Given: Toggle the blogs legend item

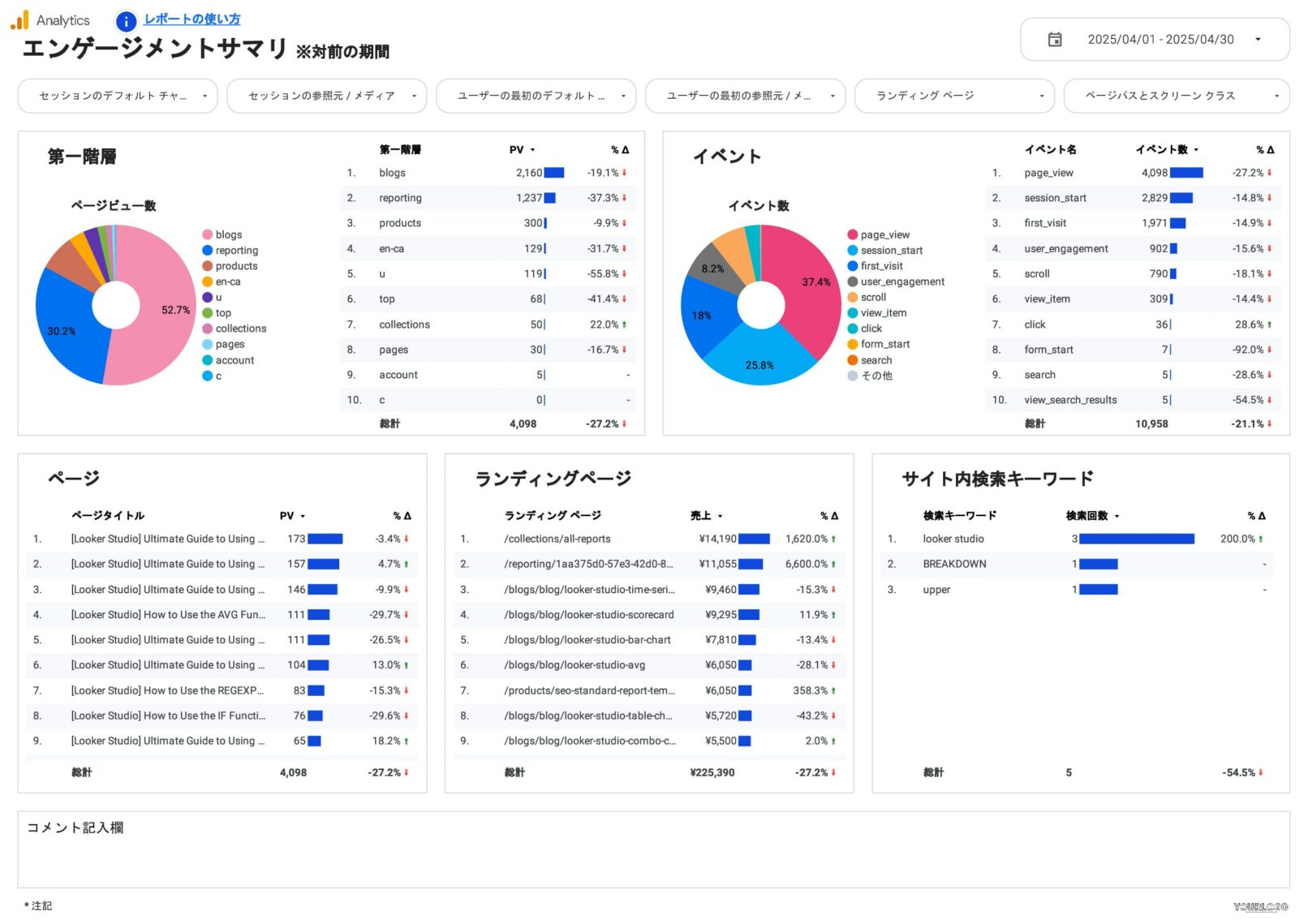Looking at the screenshot, I should pos(228,234).
